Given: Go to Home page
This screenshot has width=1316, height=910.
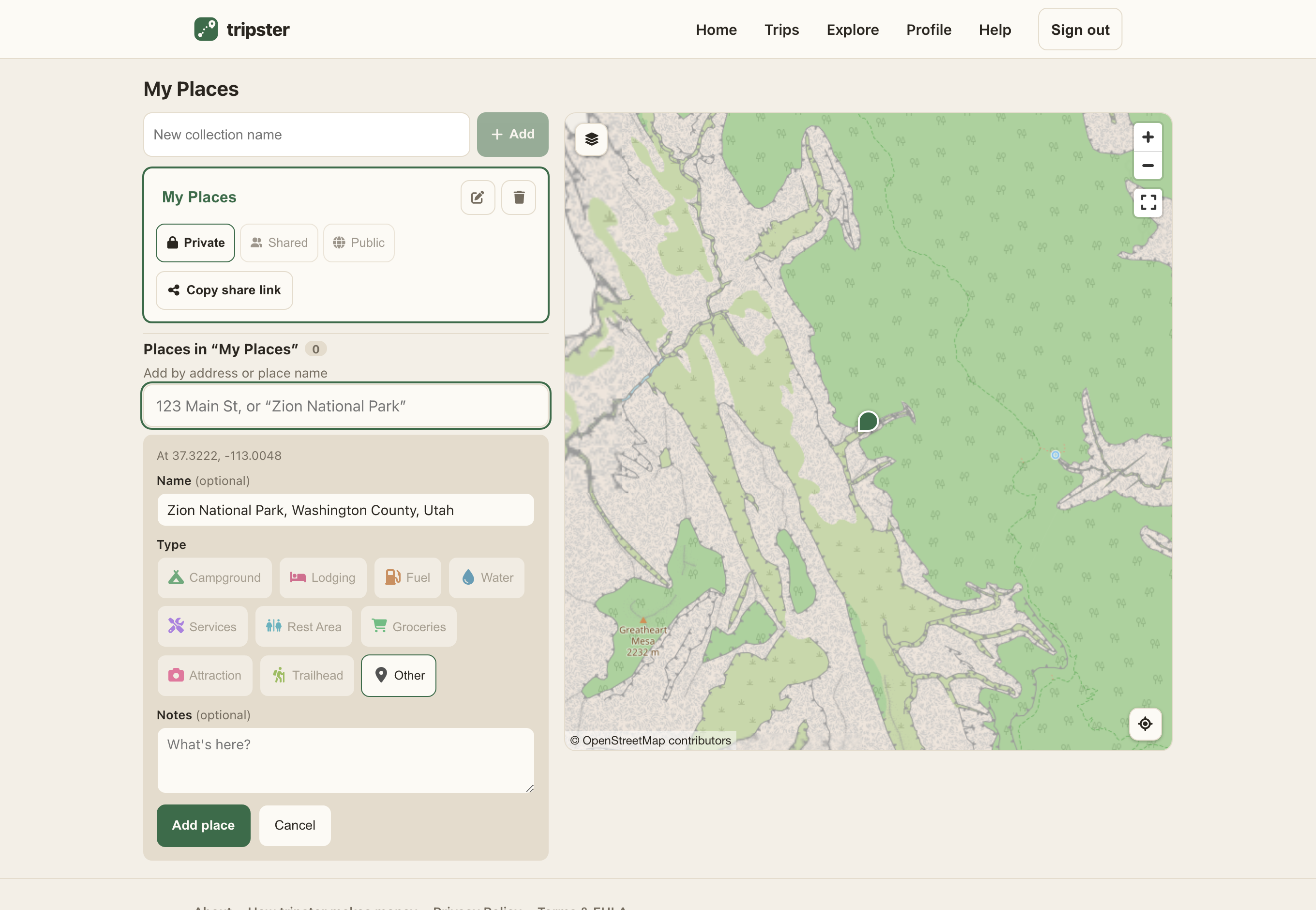Looking at the screenshot, I should coord(717,30).
